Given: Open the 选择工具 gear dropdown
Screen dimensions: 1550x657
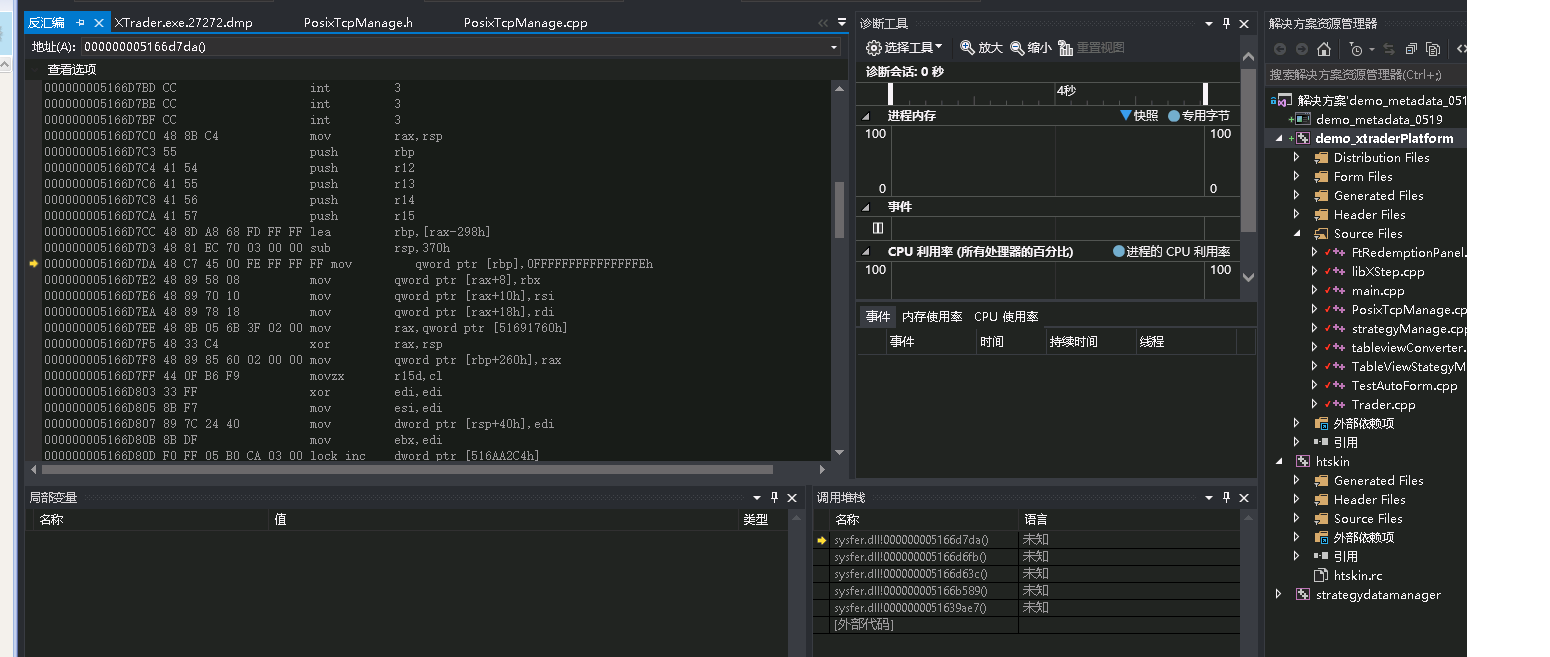Looking at the screenshot, I should click(x=904, y=47).
